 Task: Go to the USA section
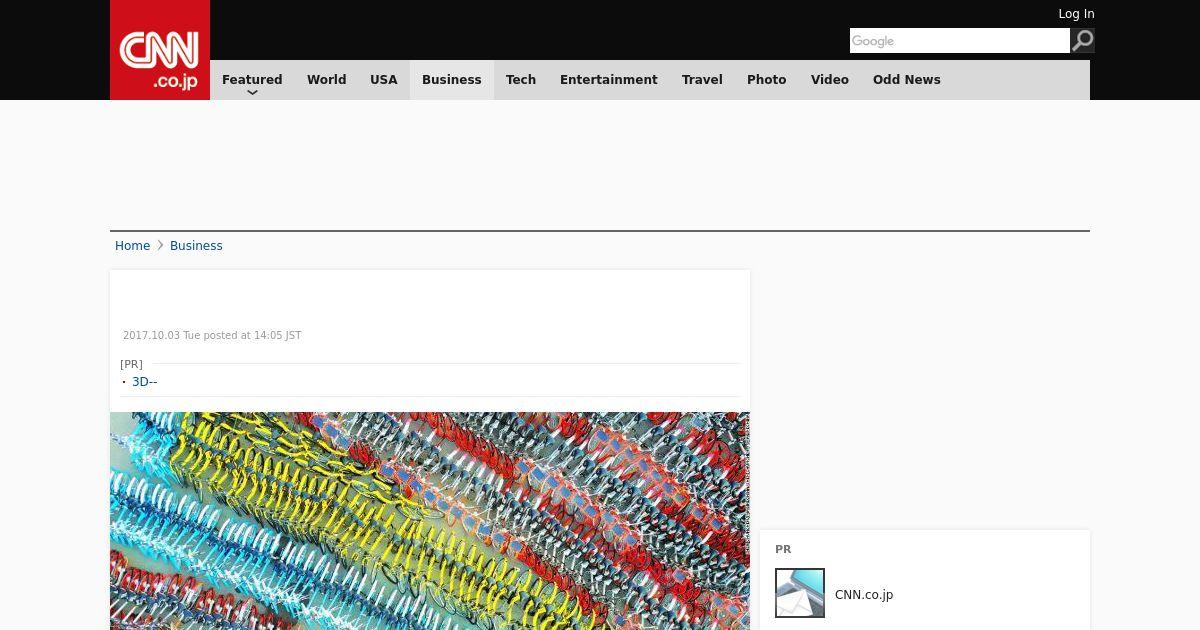384,80
